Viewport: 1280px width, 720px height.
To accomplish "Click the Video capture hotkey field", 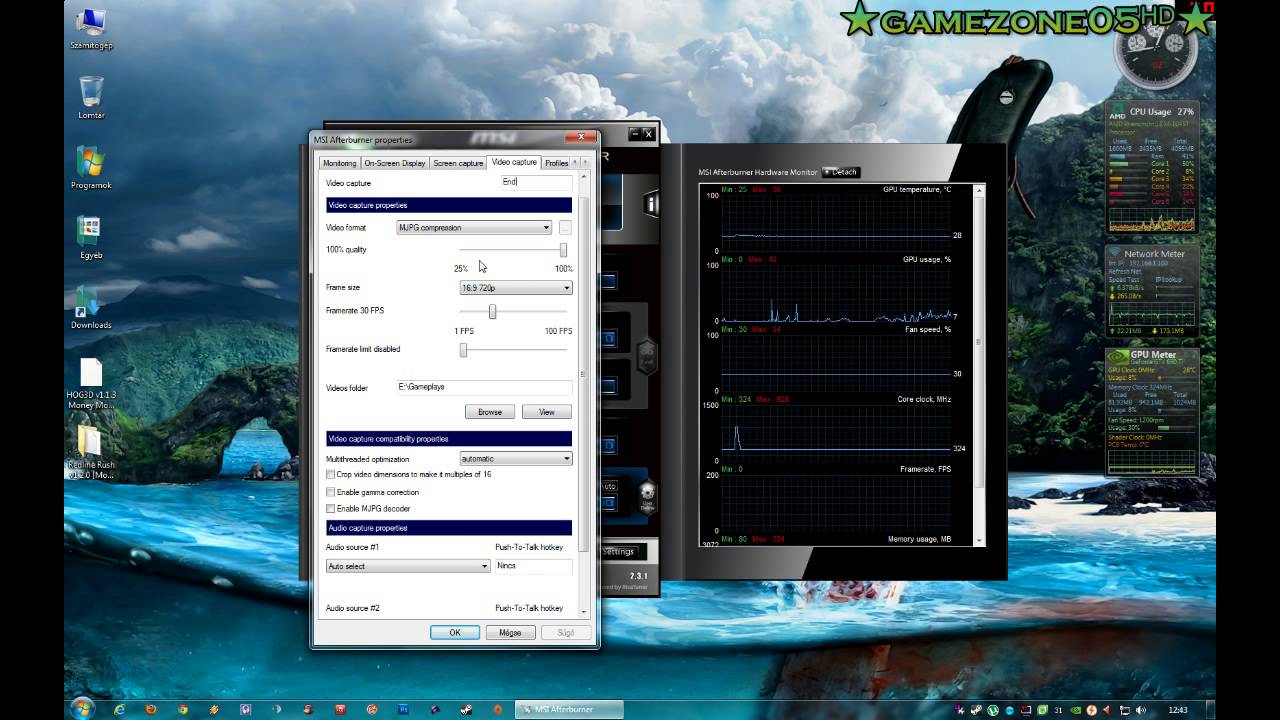I will click(x=536, y=182).
